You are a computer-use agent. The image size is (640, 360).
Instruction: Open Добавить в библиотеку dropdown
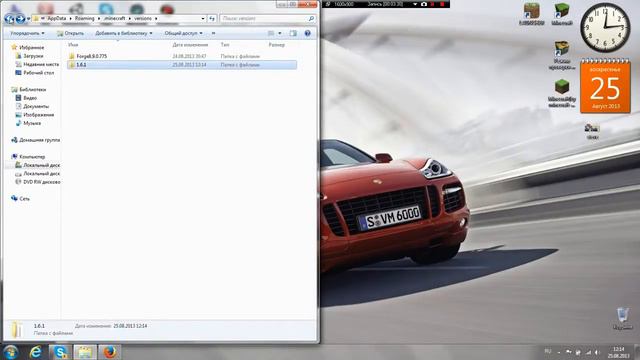click(x=124, y=33)
